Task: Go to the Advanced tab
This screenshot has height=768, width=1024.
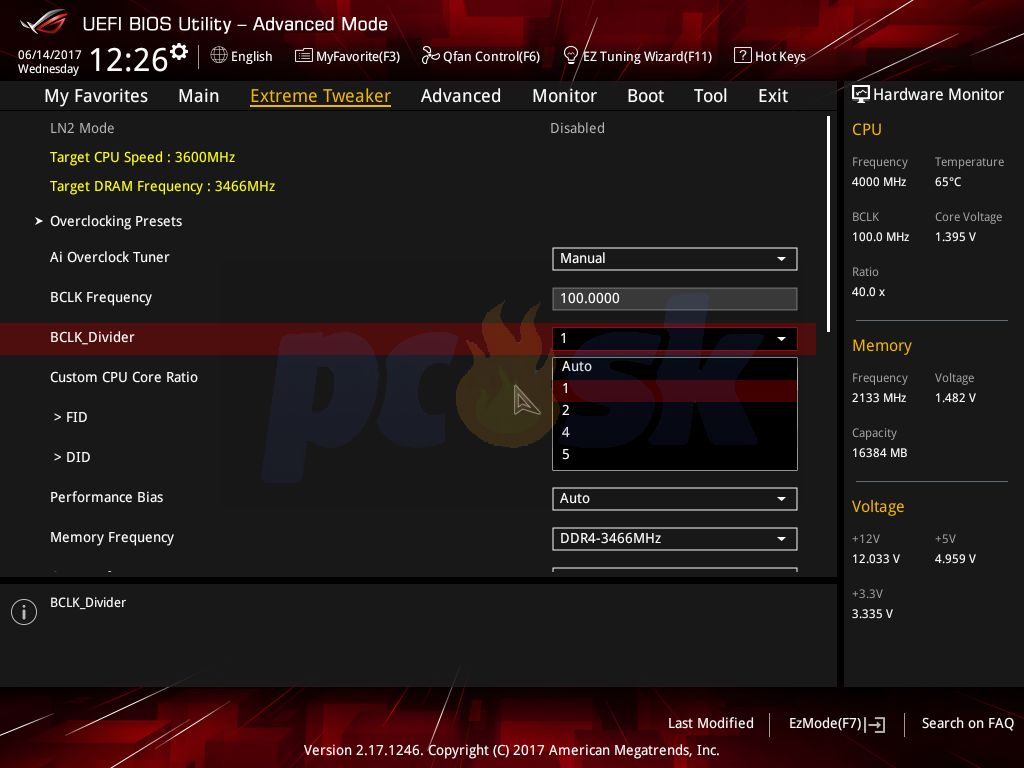Action: 461,96
